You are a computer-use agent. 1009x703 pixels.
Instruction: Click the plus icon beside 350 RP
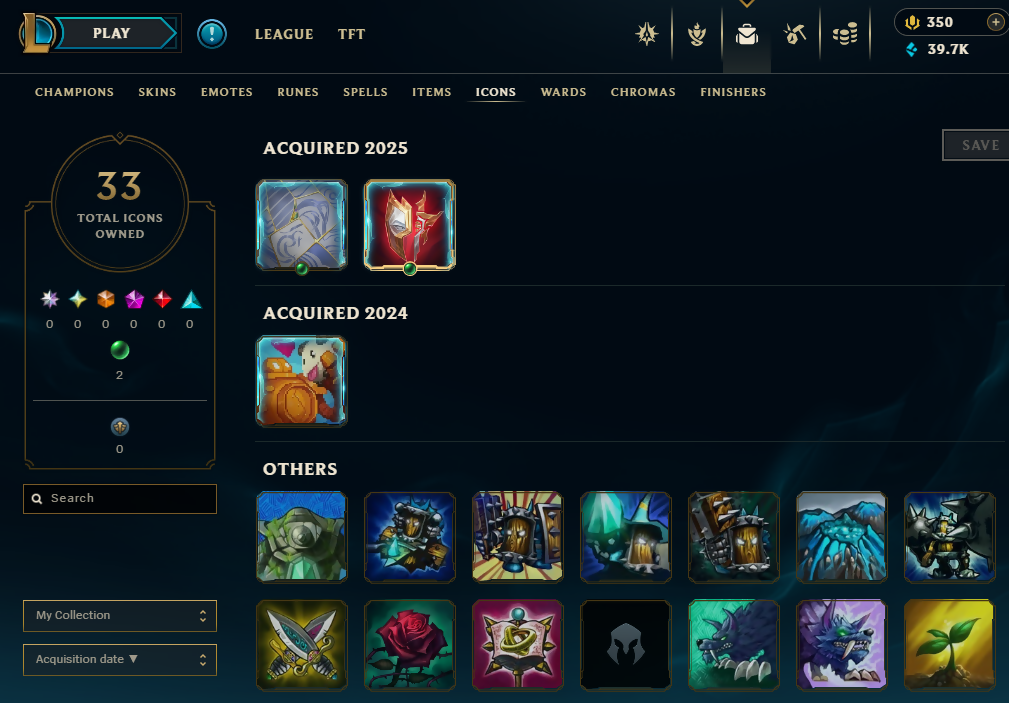point(995,22)
